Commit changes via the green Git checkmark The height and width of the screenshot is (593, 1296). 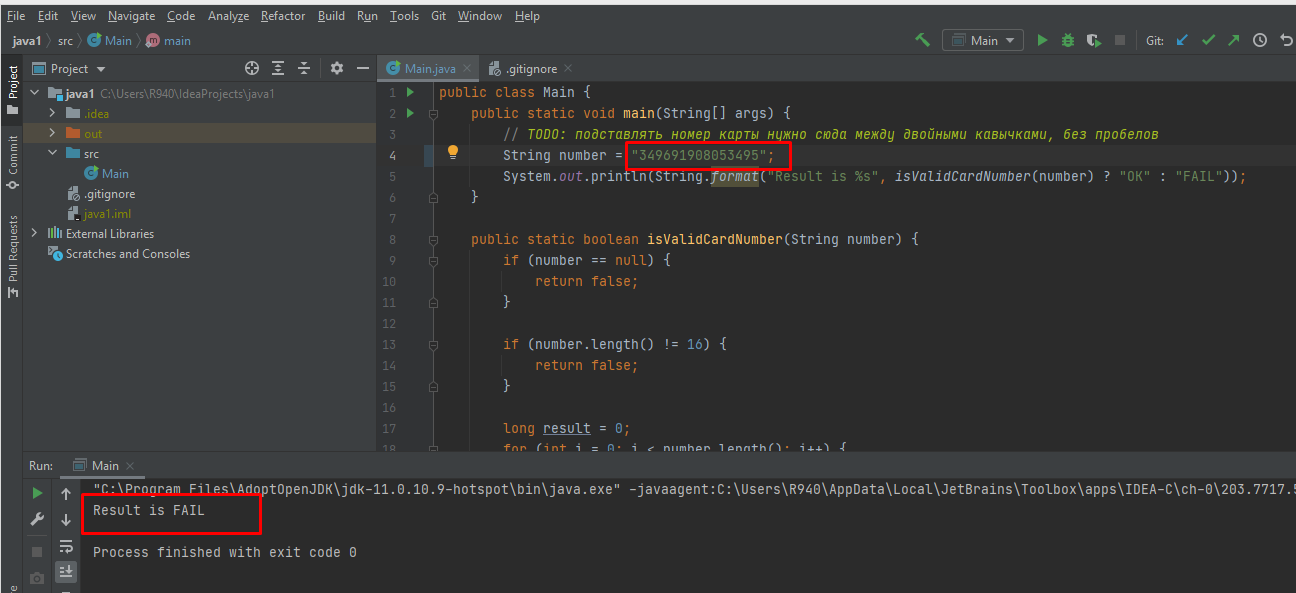point(1208,40)
